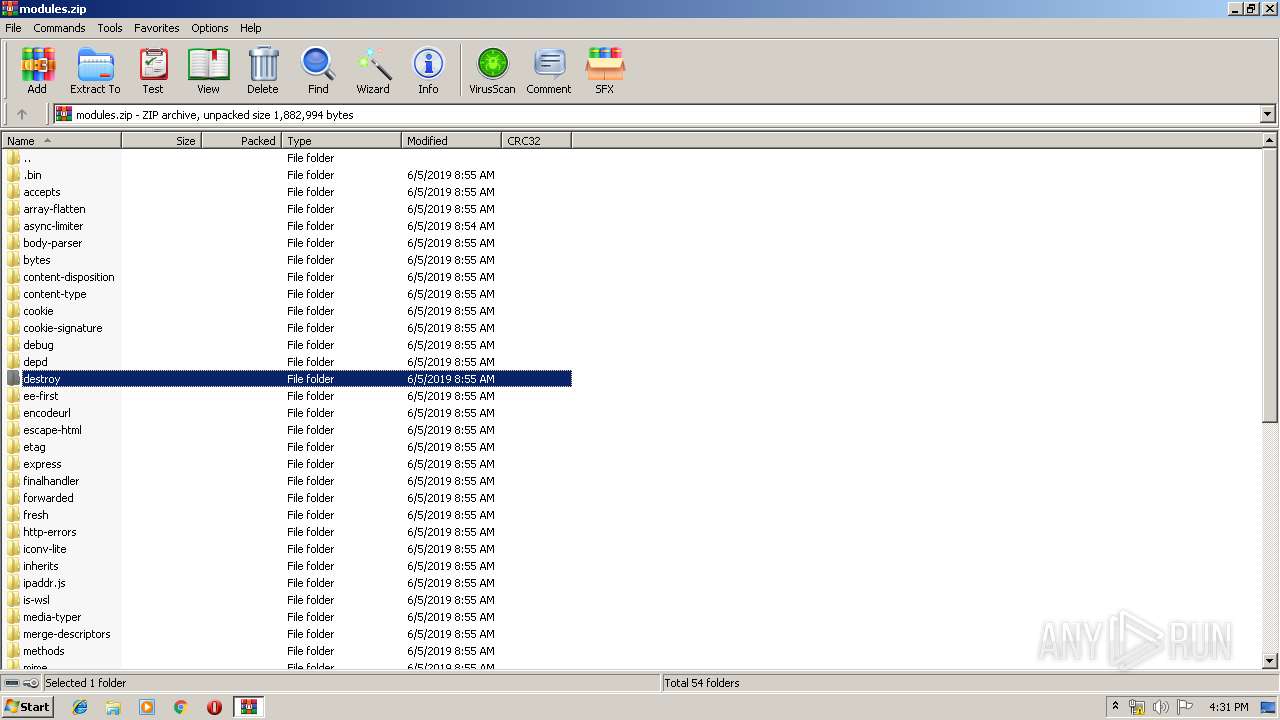
Task: Click the Delete toolbar icon
Action: click(263, 71)
